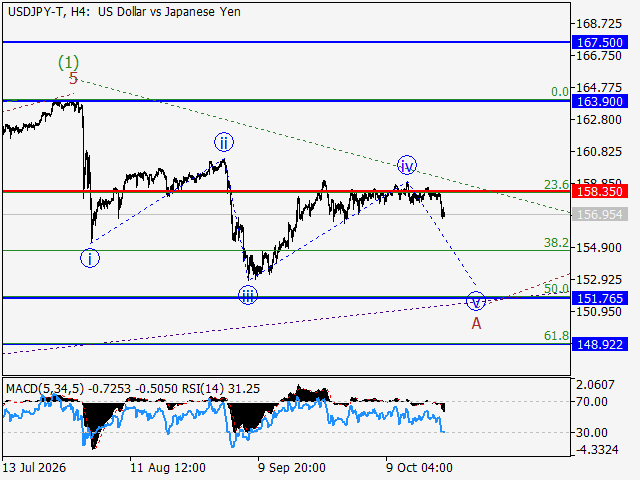The height and width of the screenshot is (480, 640).
Task: Click the red wave A label
Action: pyautogui.click(x=476, y=324)
